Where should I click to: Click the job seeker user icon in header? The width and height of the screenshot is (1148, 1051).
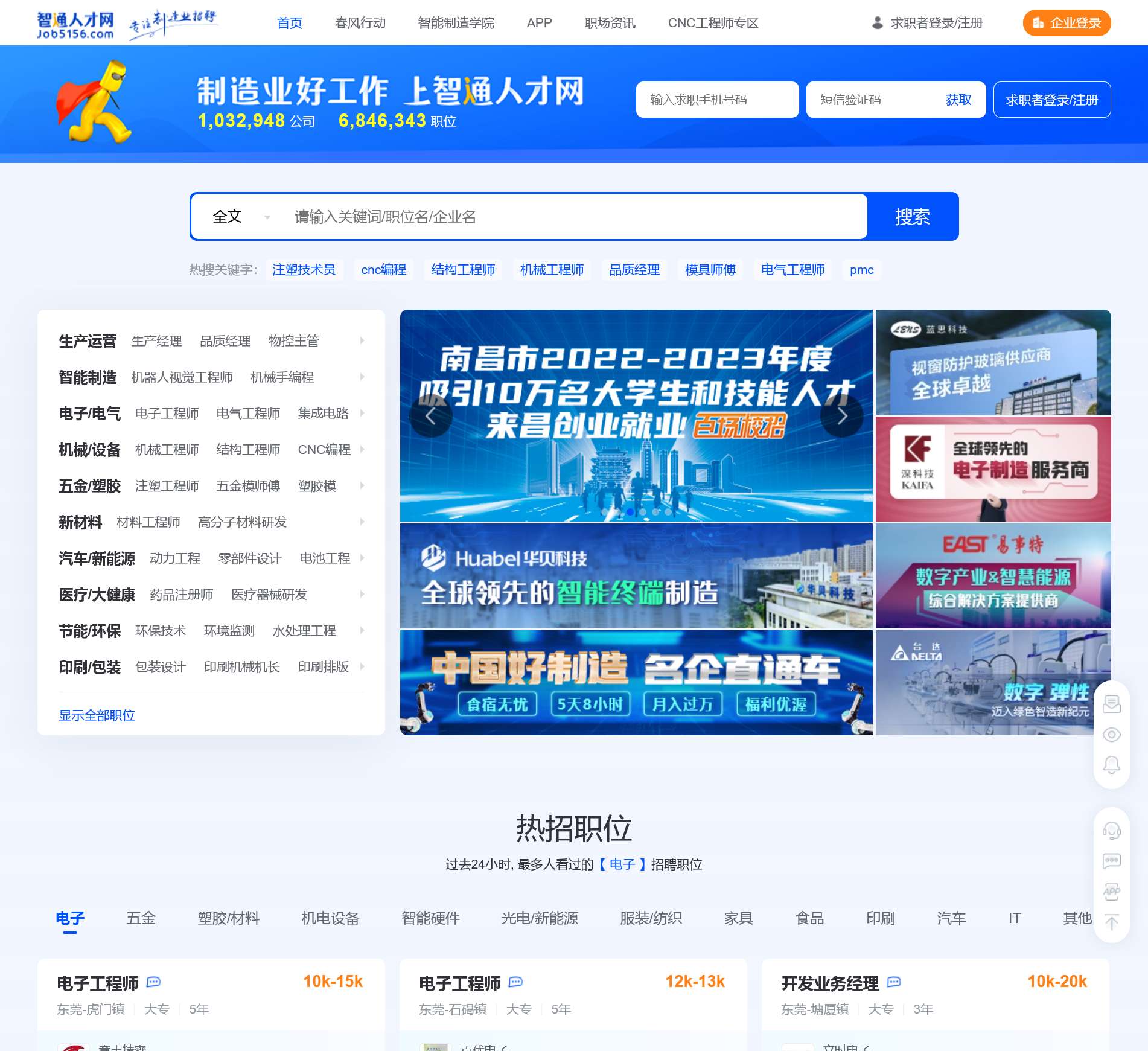[x=878, y=23]
